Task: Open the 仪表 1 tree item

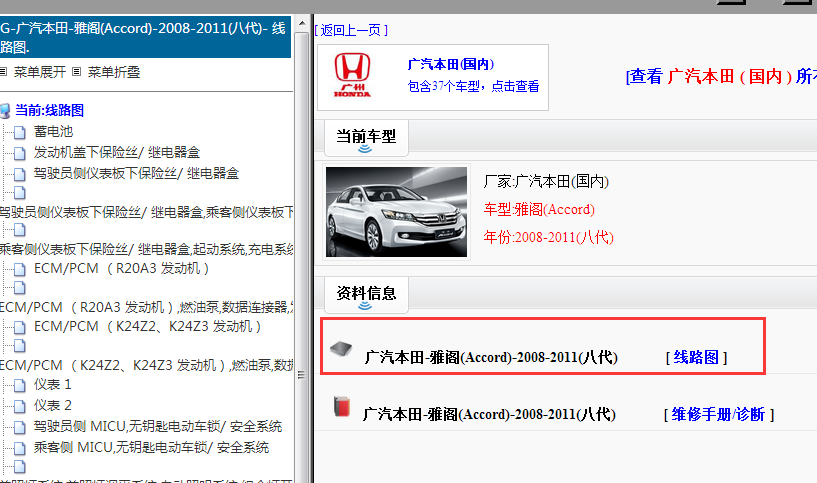Action: 53,385
